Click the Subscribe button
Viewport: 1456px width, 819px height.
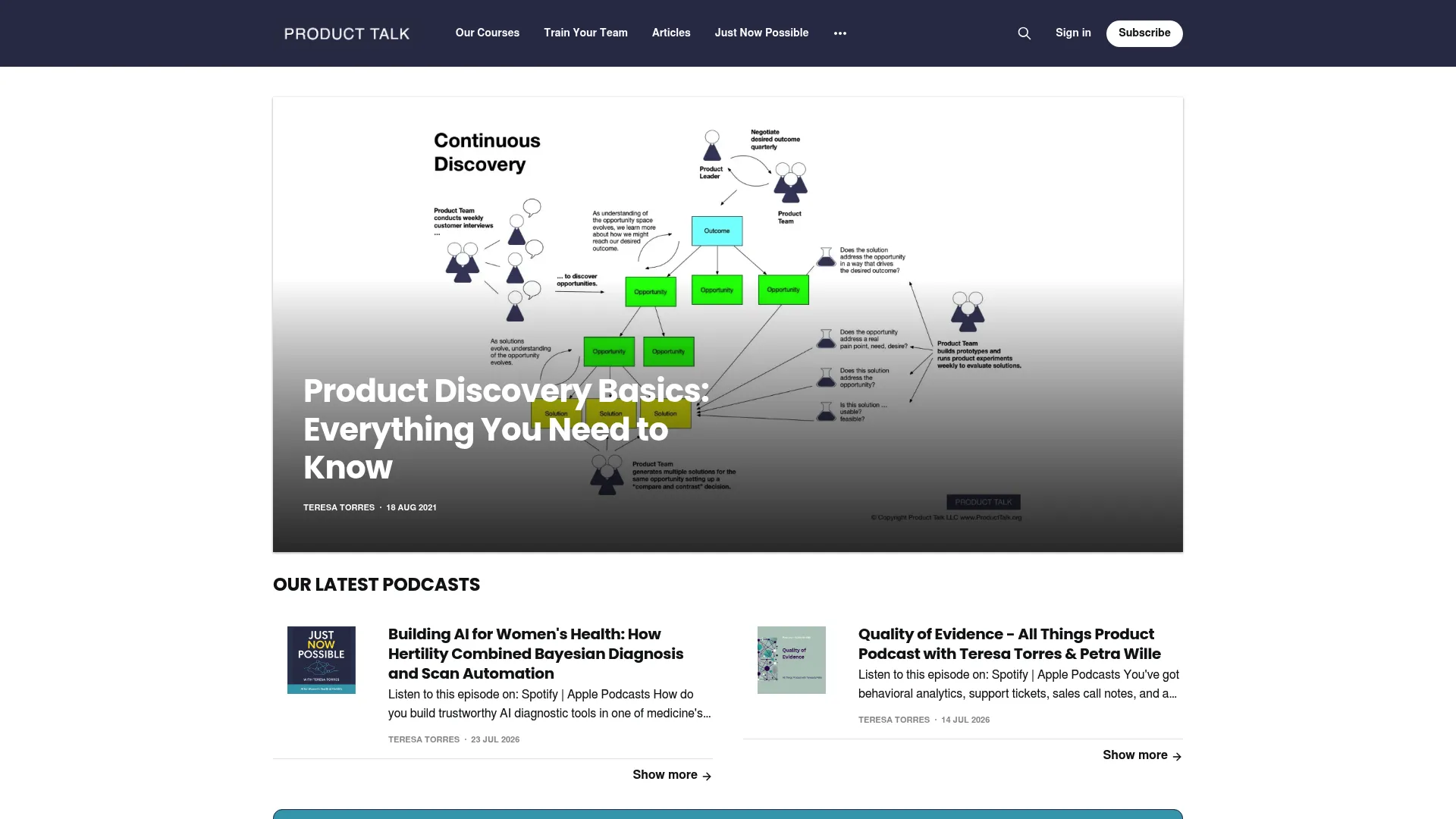coord(1144,33)
